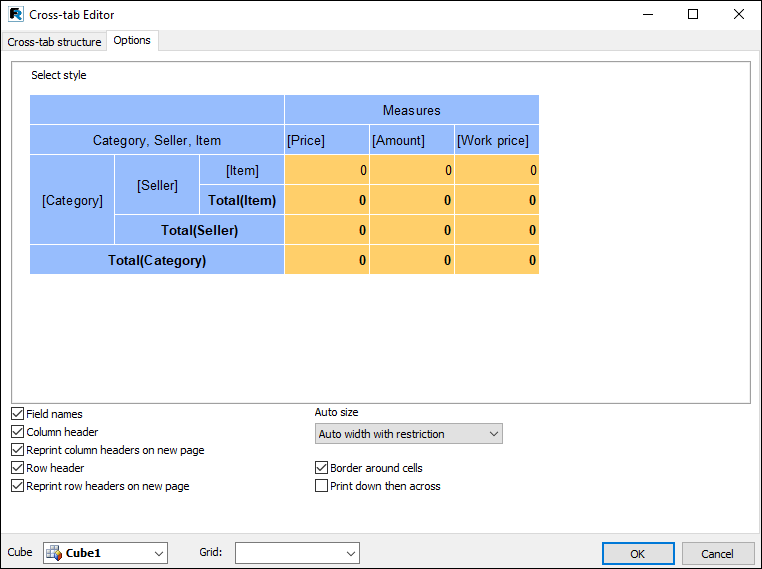This screenshot has width=762, height=569.
Task: Close the Cross-tab Editor window
Action: (738, 15)
